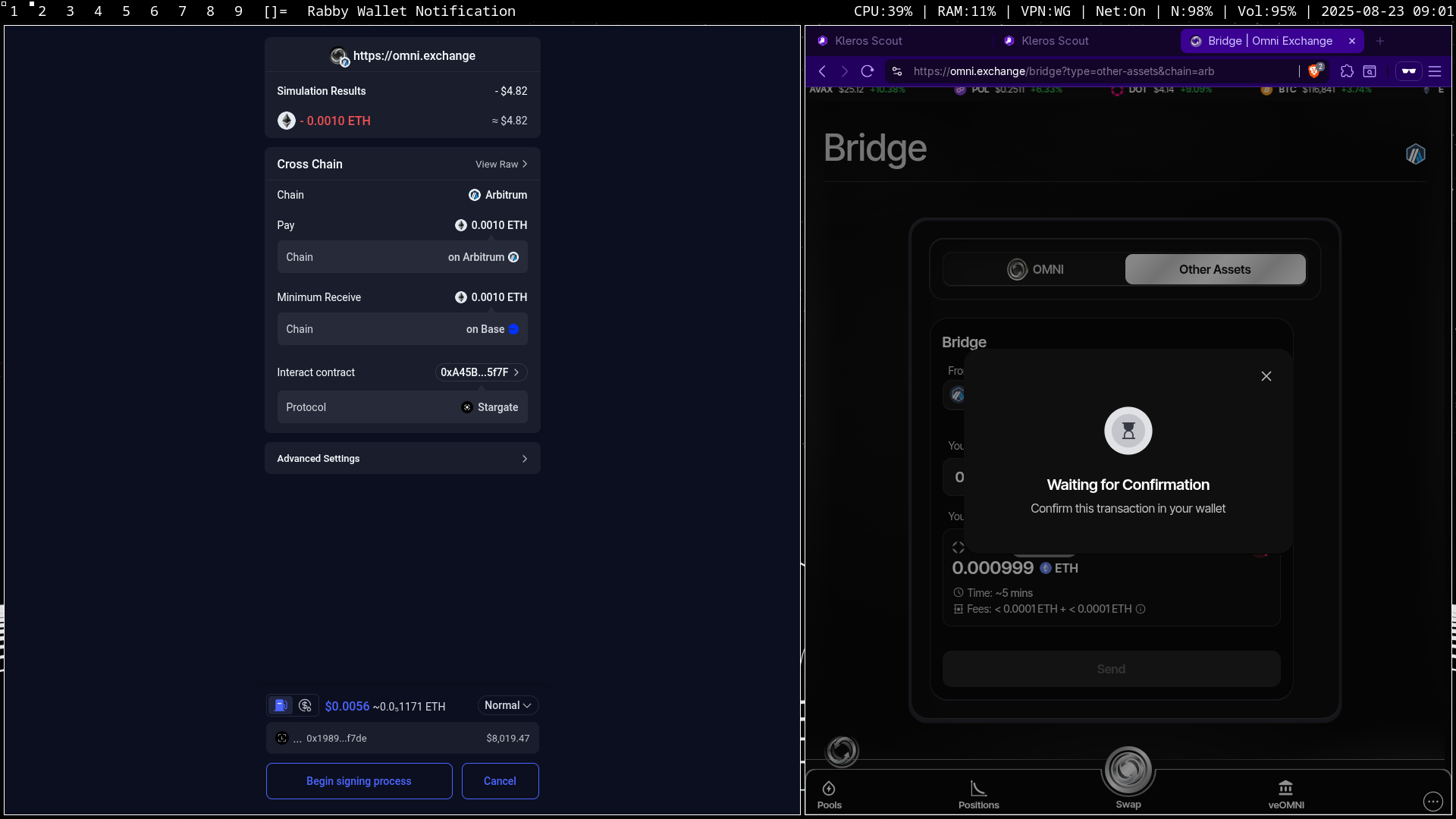1456x819 pixels.
Task: Click the 0.0010 ETH simulation amount
Action: [x=334, y=121]
